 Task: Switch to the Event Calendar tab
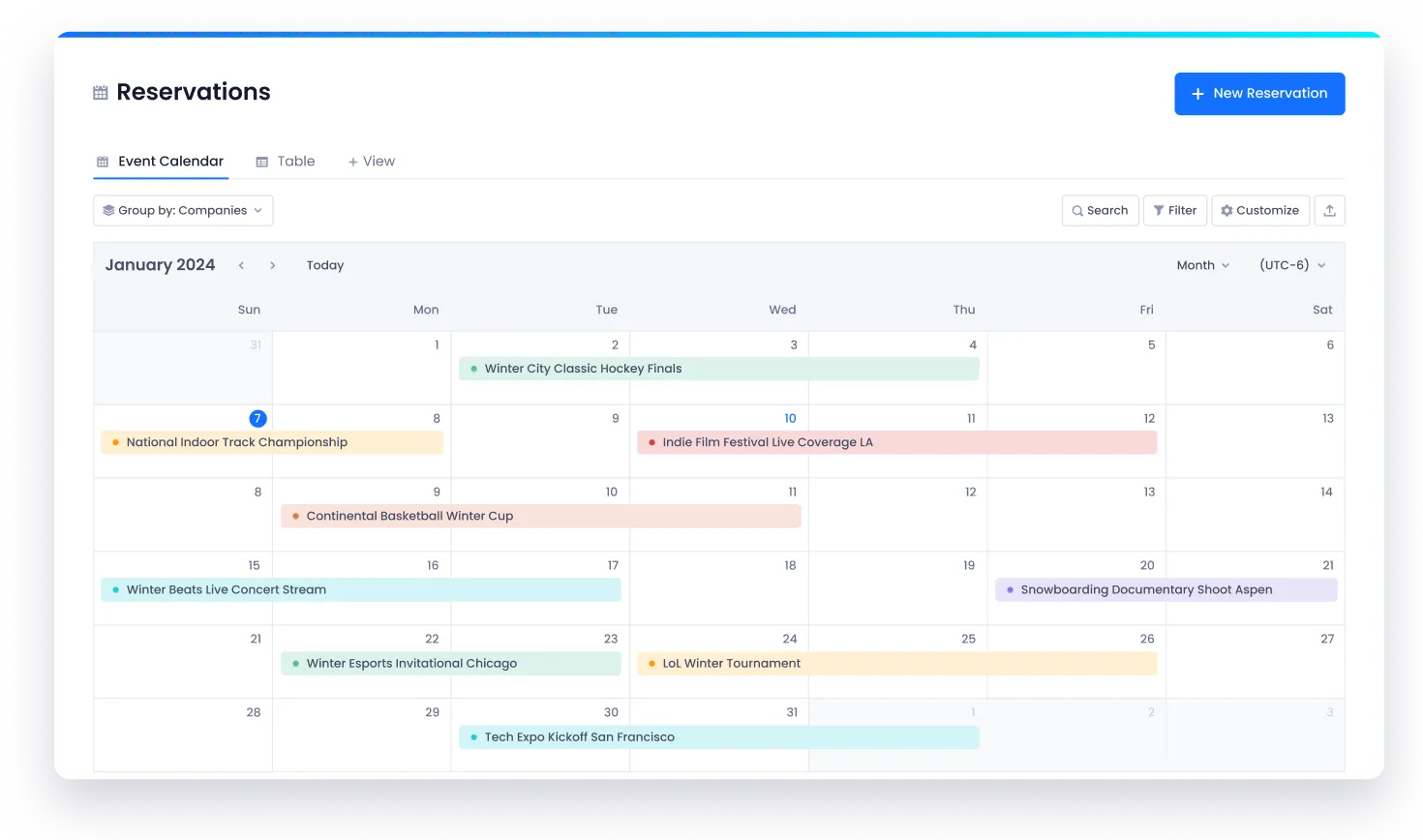[161, 162]
